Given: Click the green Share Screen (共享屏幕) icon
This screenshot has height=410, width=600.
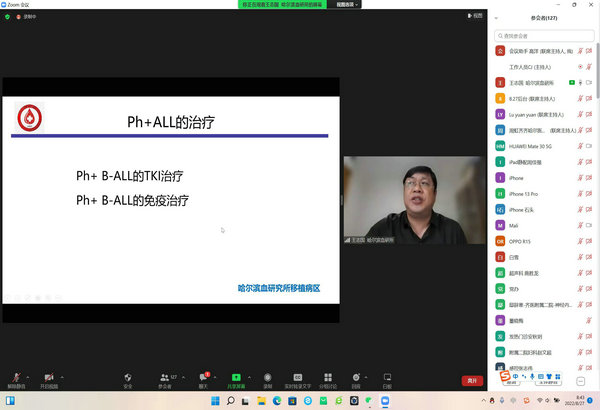Looking at the screenshot, I should point(236,377).
